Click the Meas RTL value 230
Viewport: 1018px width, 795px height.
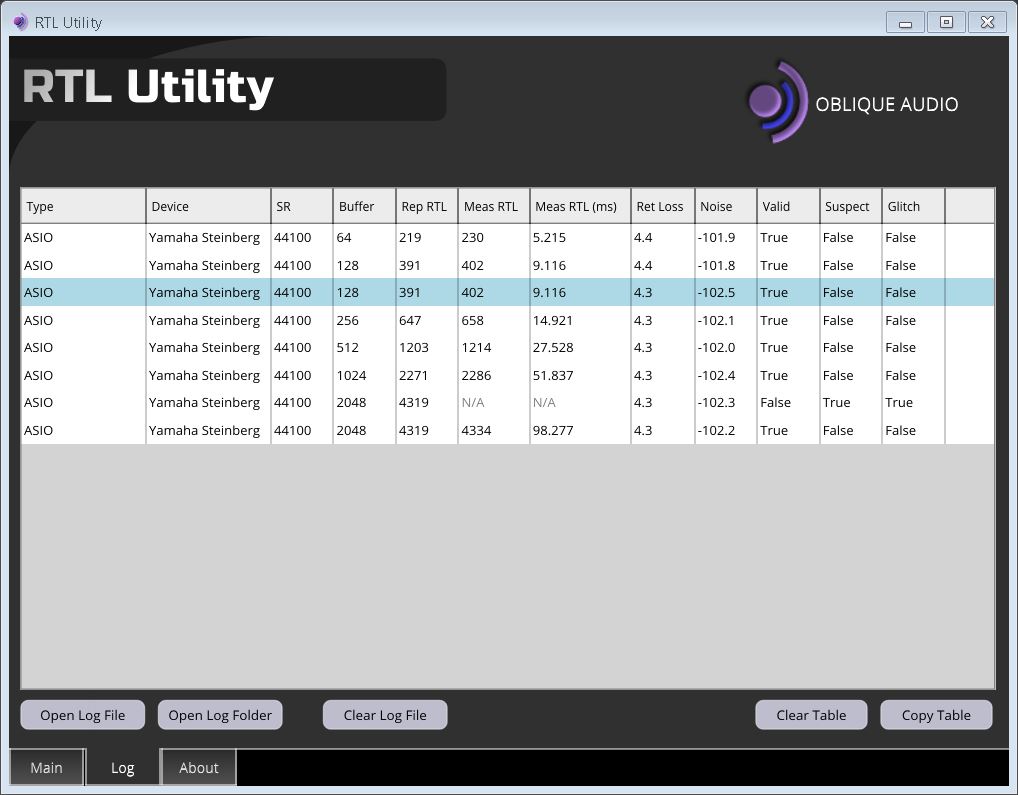pyautogui.click(x=473, y=238)
